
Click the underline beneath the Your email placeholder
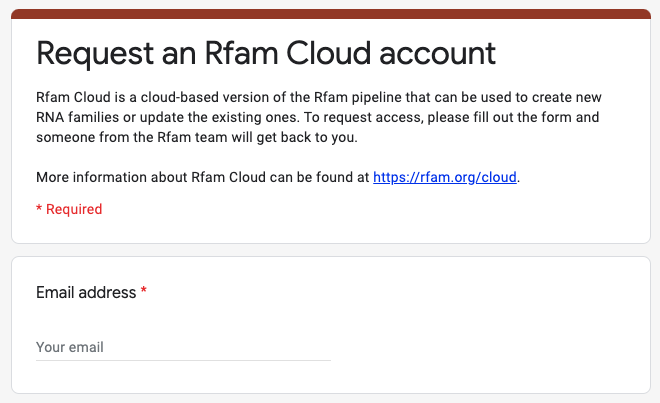(183, 360)
